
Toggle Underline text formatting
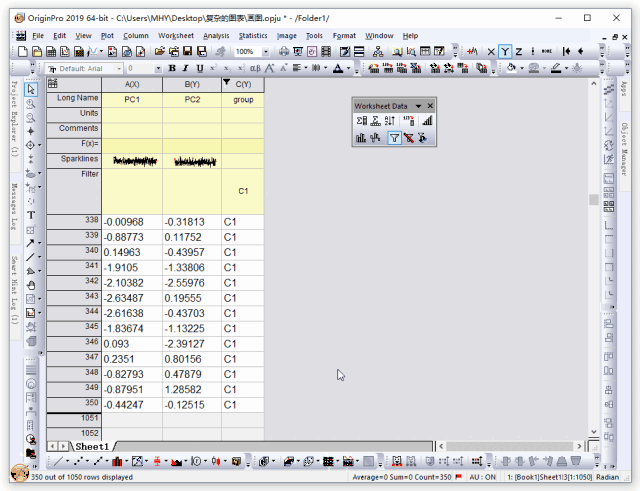(200, 68)
